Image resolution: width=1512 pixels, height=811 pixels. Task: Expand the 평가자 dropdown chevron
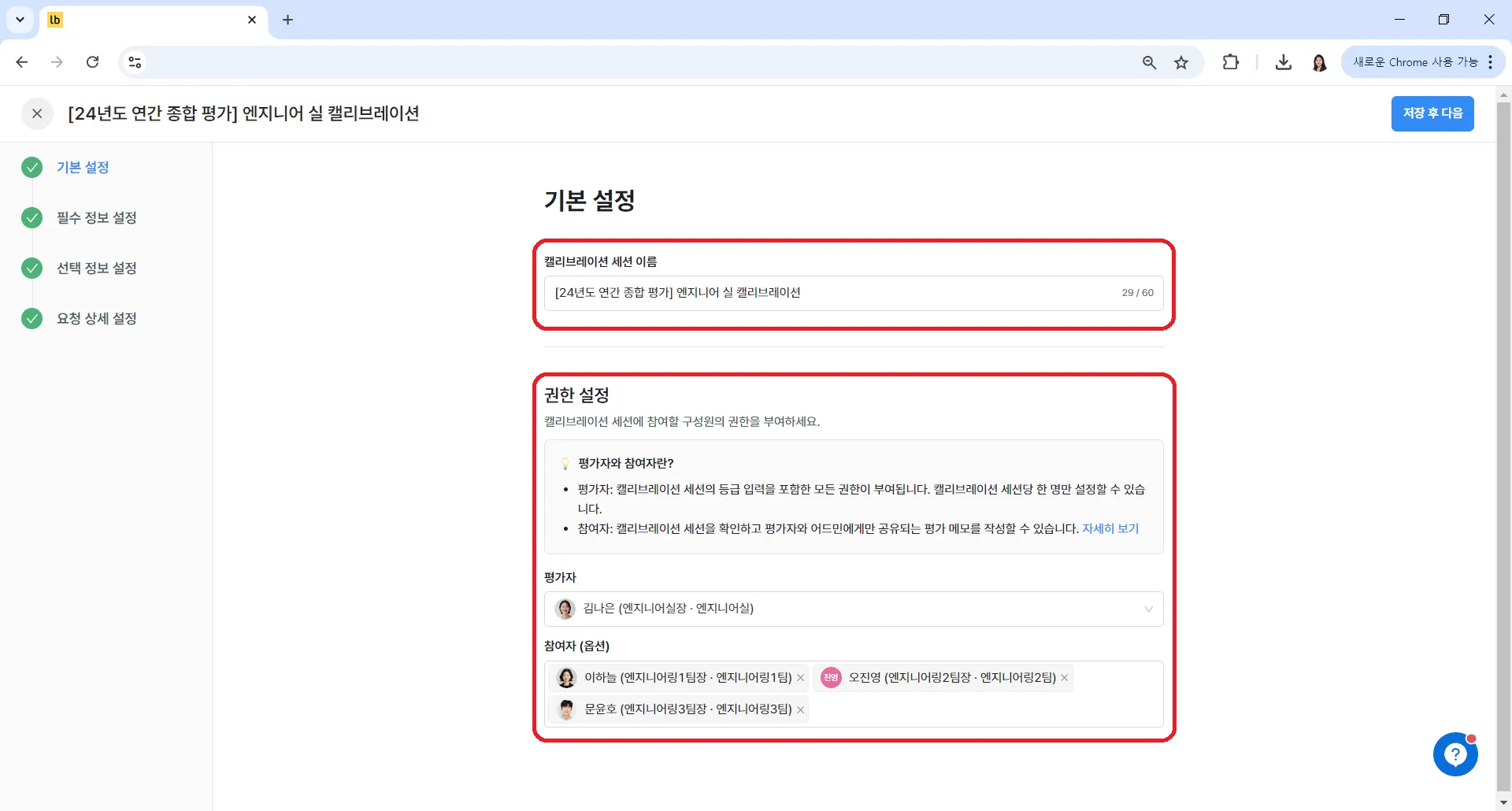pos(1148,609)
